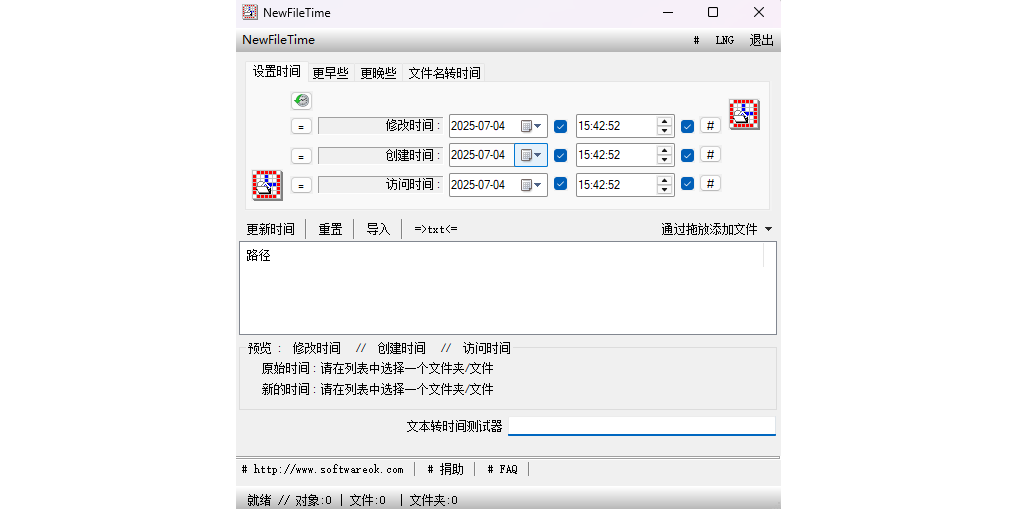Toggle the 创建时间 date checkbox
Image resolution: width=1018 pixels, height=509 pixels.
(561, 155)
